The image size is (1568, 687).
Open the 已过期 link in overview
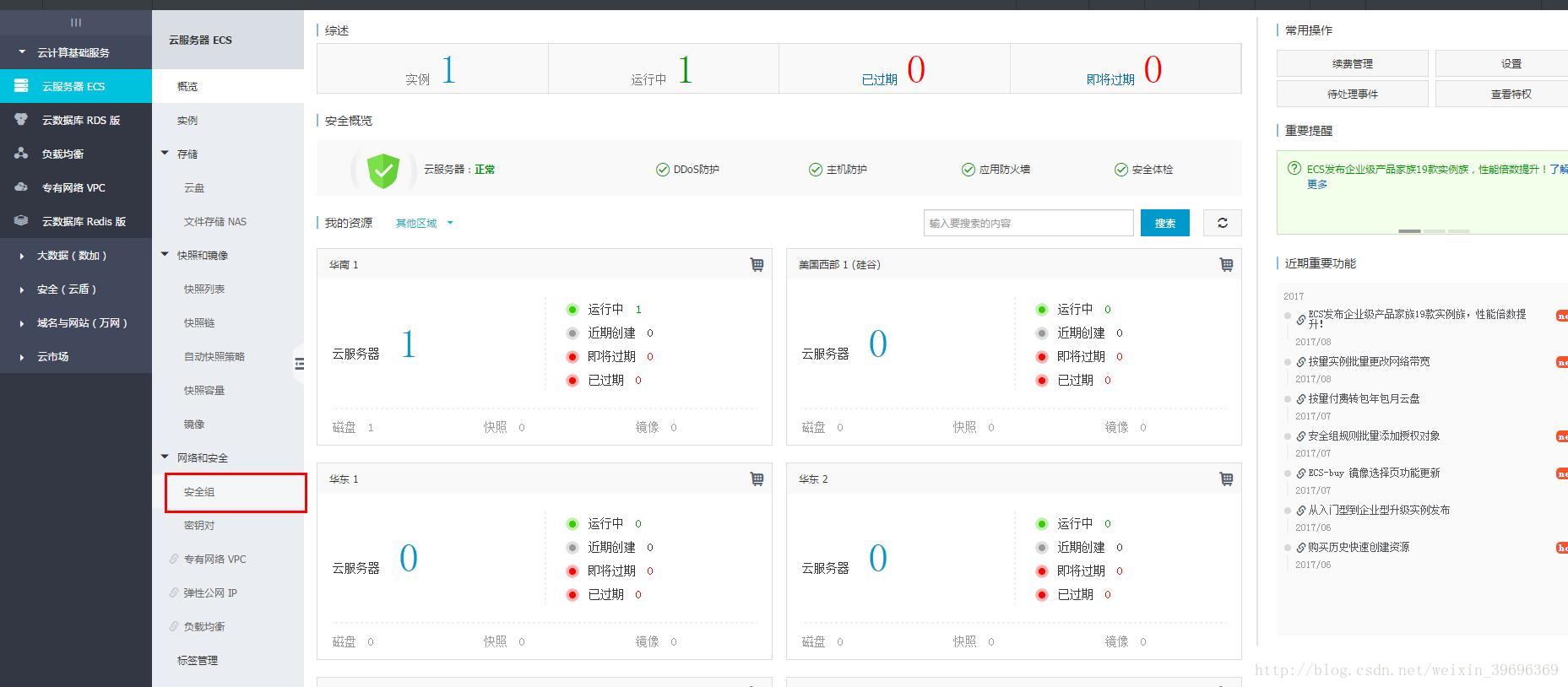pos(879,79)
